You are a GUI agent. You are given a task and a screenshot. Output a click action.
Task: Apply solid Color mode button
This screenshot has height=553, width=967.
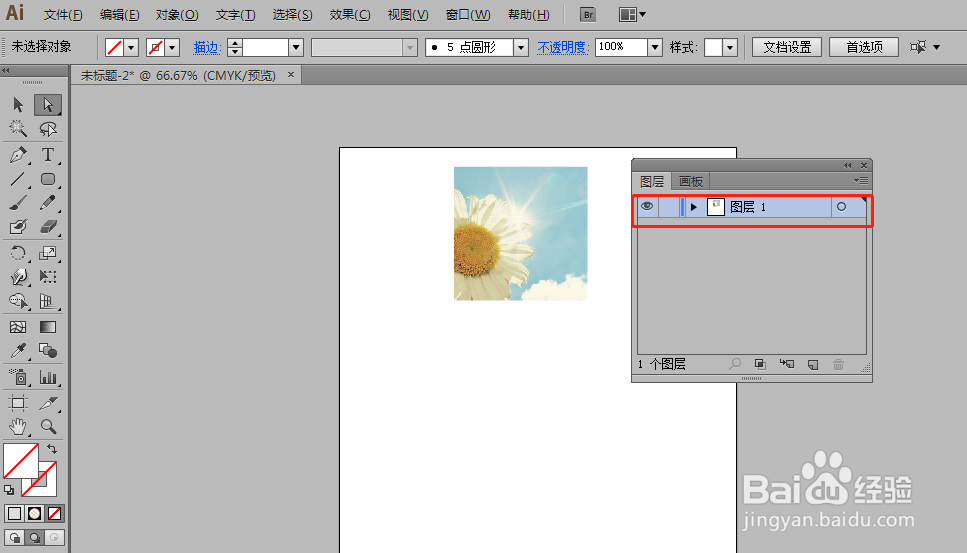(x=14, y=514)
